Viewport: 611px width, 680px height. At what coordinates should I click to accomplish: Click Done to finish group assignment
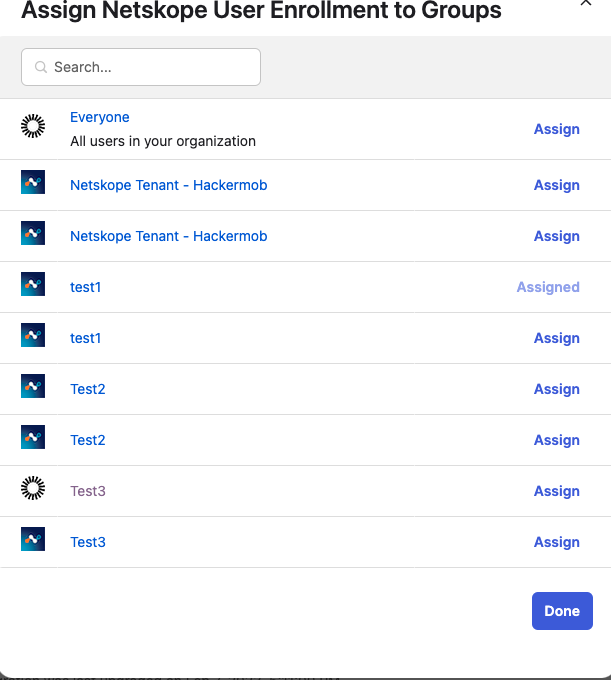(x=562, y=611)
